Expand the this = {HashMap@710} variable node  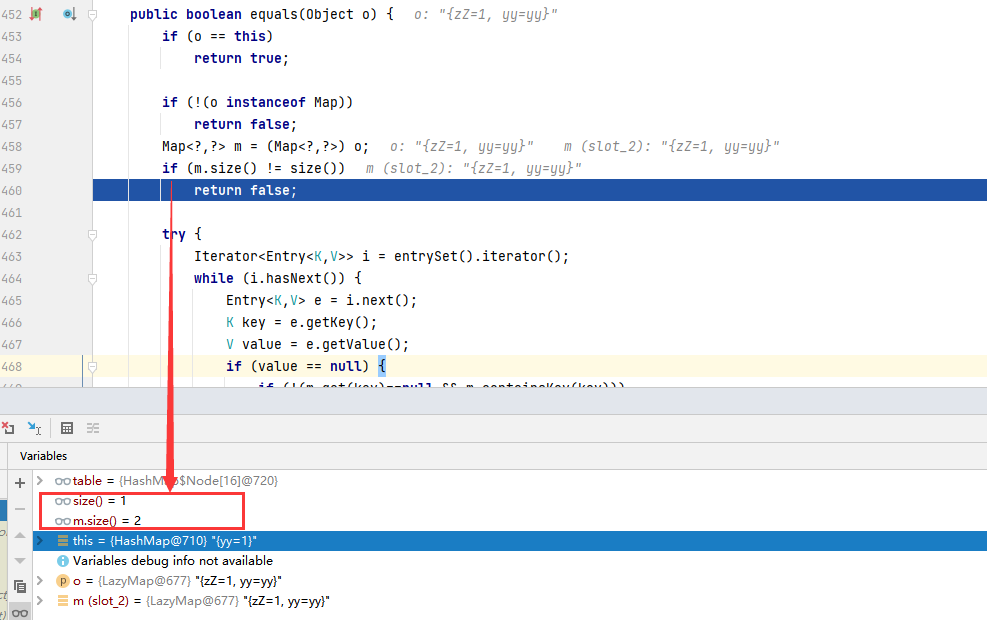pyautogui.click(x=41, y=540)
